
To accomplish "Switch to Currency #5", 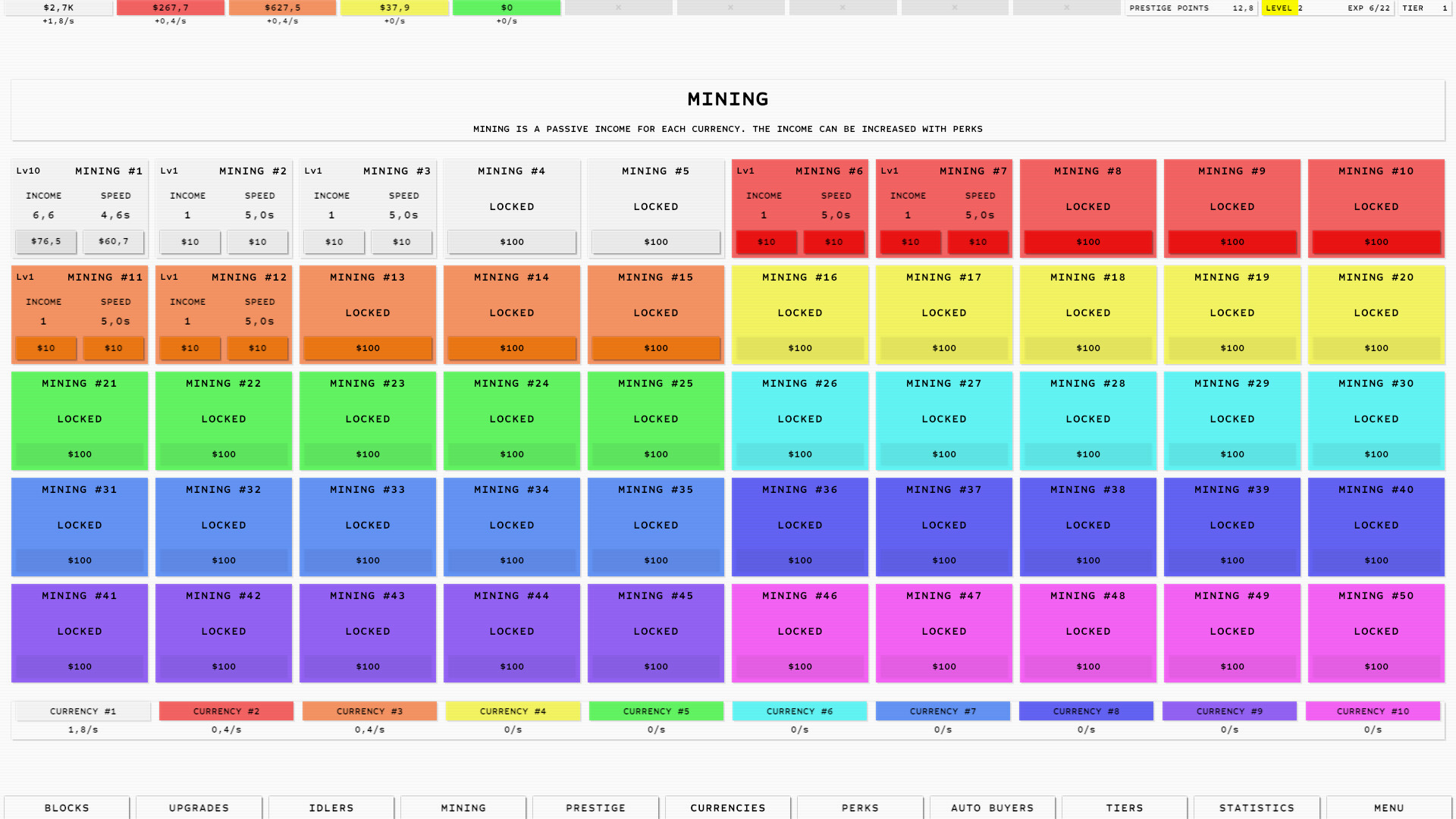I will [656, 711].
